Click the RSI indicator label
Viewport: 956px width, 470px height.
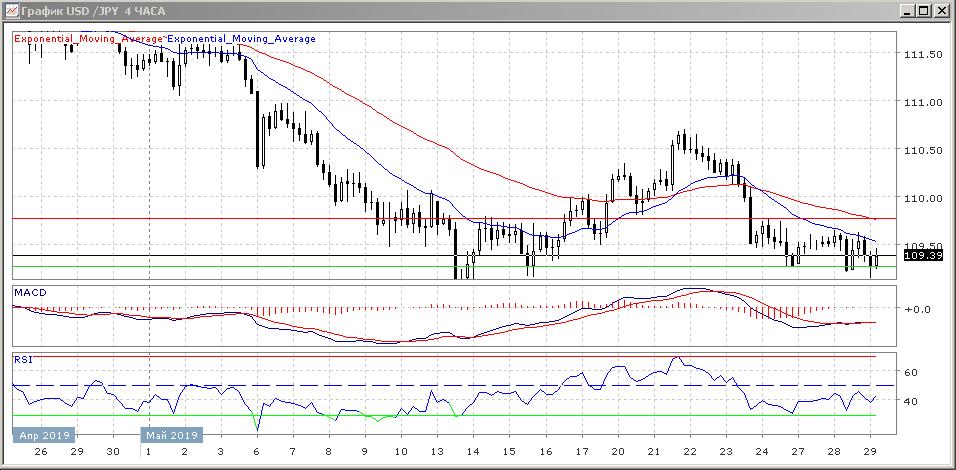pyautogui.click(x=22, y=358)
